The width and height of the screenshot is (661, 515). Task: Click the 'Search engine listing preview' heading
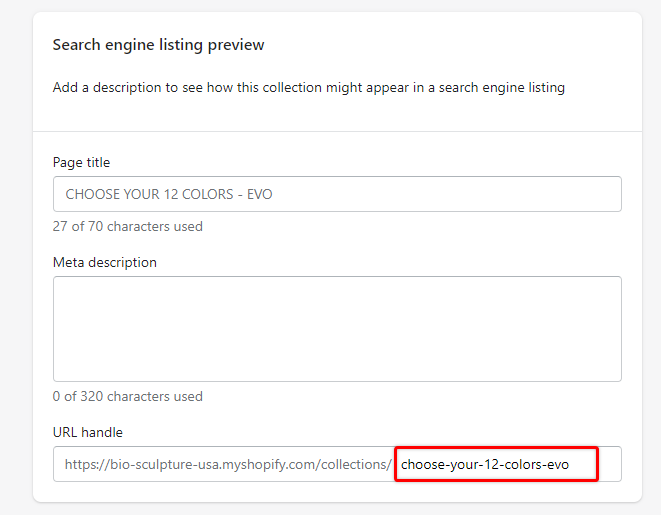(158, 45)
